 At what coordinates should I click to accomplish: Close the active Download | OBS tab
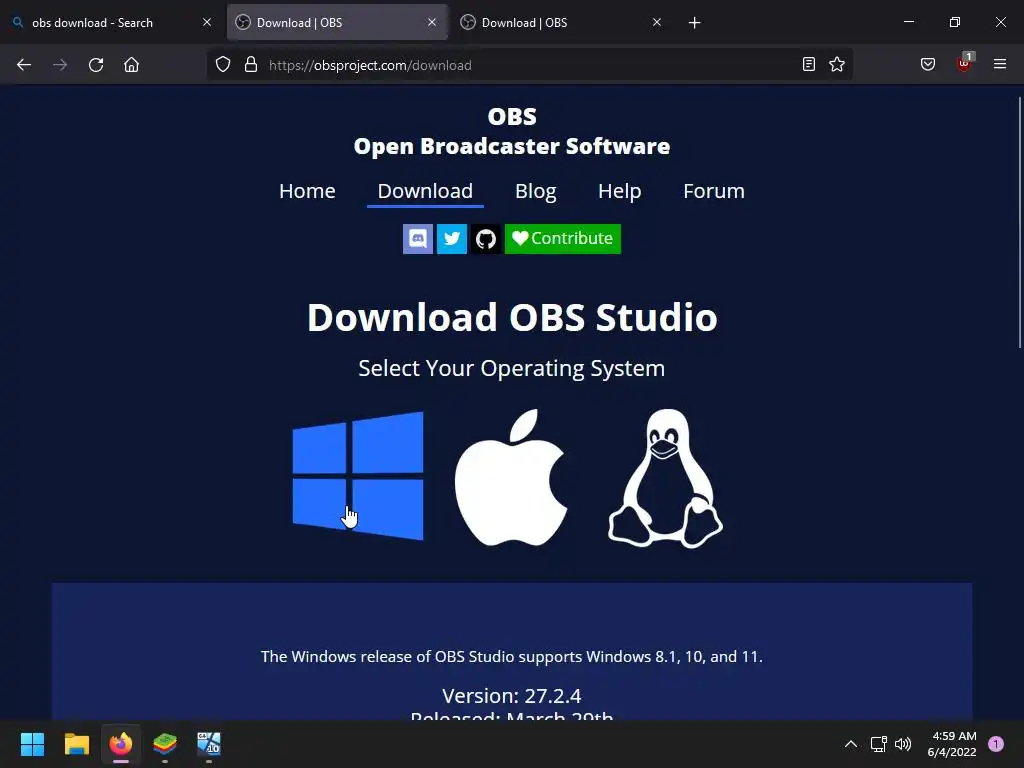pos(432,22)
